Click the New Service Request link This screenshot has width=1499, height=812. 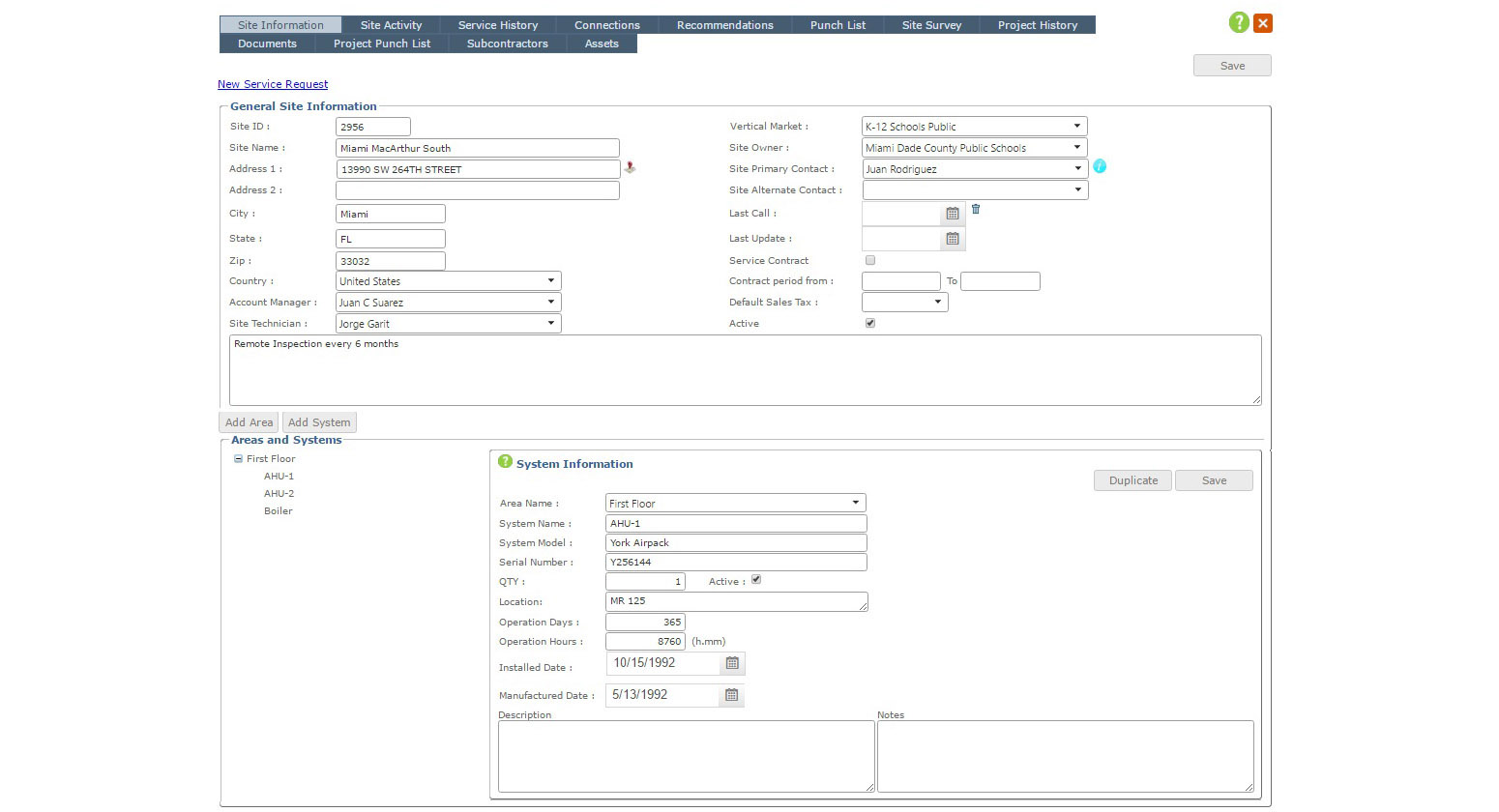pos(273,84)
